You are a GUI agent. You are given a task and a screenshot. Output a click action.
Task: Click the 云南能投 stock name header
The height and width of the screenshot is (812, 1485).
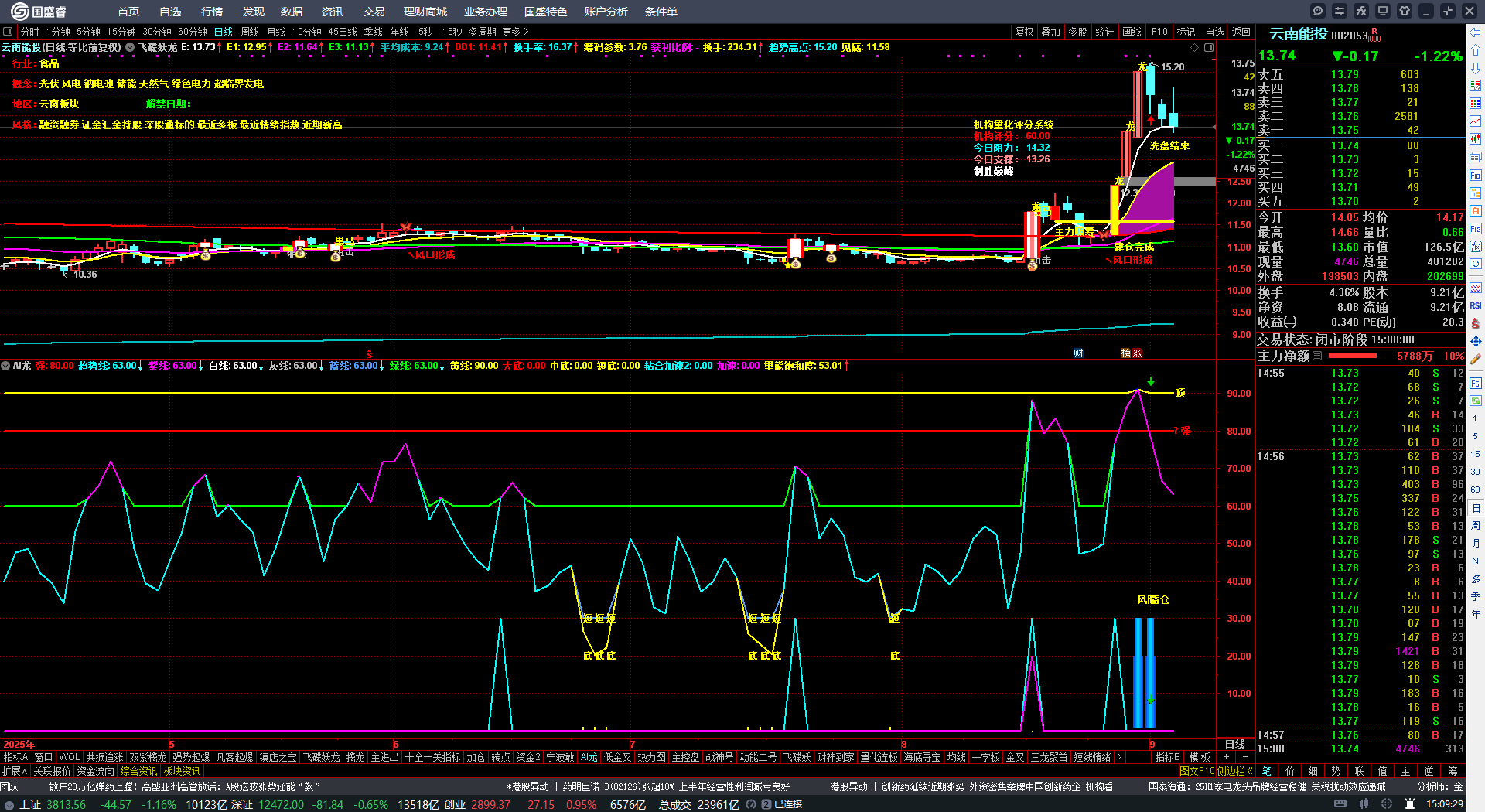1299,34
